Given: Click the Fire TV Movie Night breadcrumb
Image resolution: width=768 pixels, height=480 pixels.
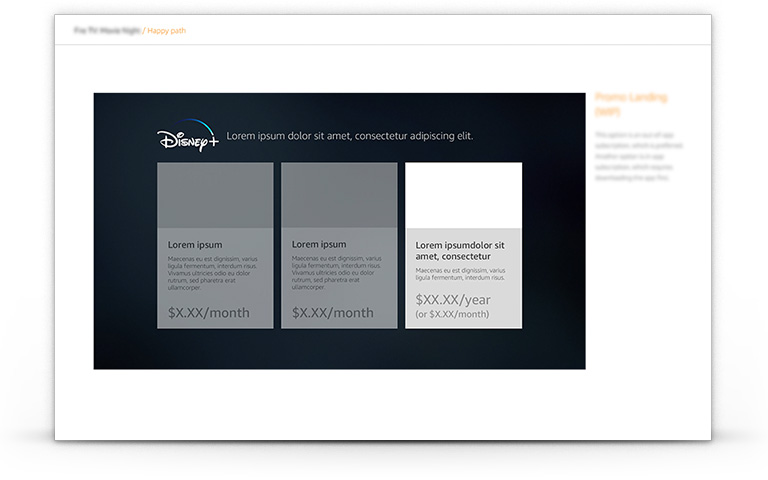Looking at the screenshot, I should [107, 30].
